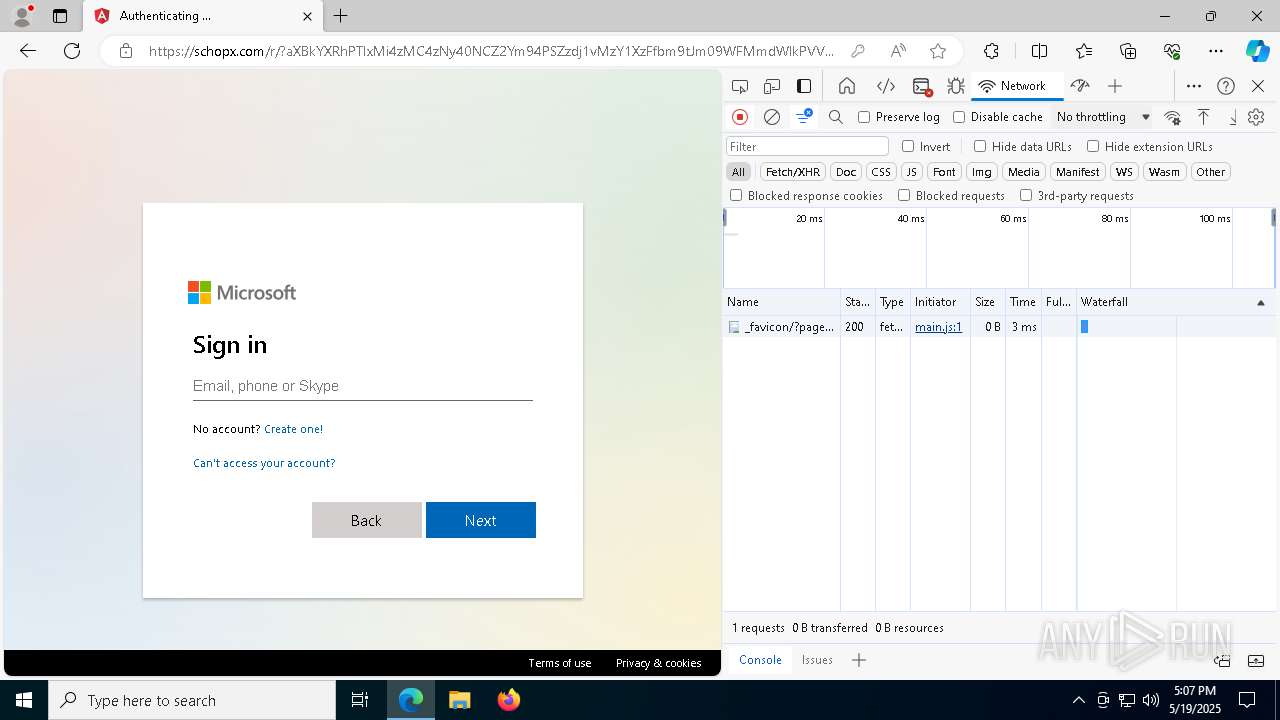Enable Preserve log checkbox
This screenshot has height=720, width=1280.
coord(864,117)
